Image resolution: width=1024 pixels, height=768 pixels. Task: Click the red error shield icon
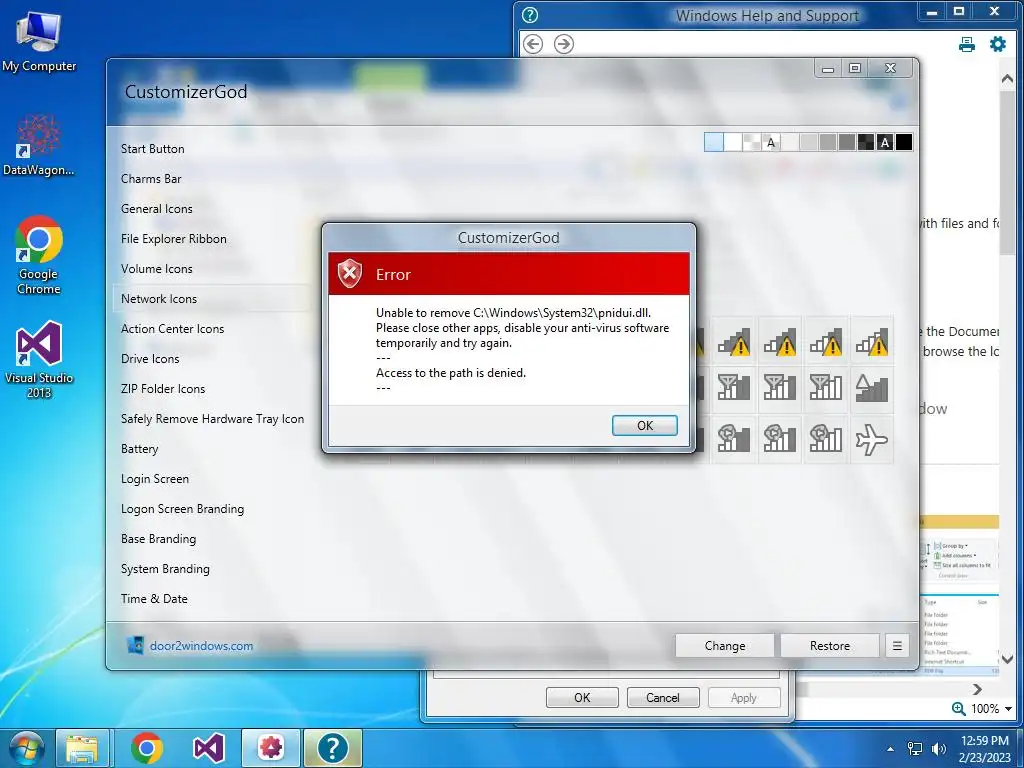point(350,274)
